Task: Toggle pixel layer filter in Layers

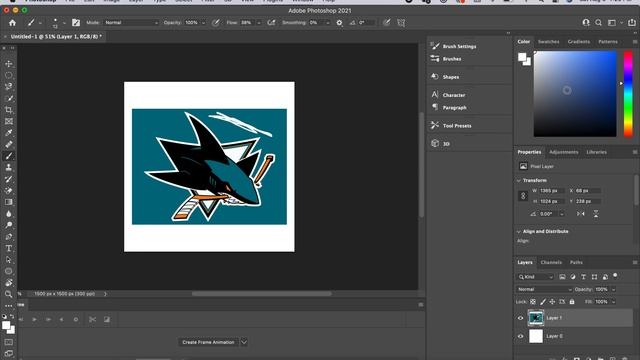Action: [x=562, y=277]
